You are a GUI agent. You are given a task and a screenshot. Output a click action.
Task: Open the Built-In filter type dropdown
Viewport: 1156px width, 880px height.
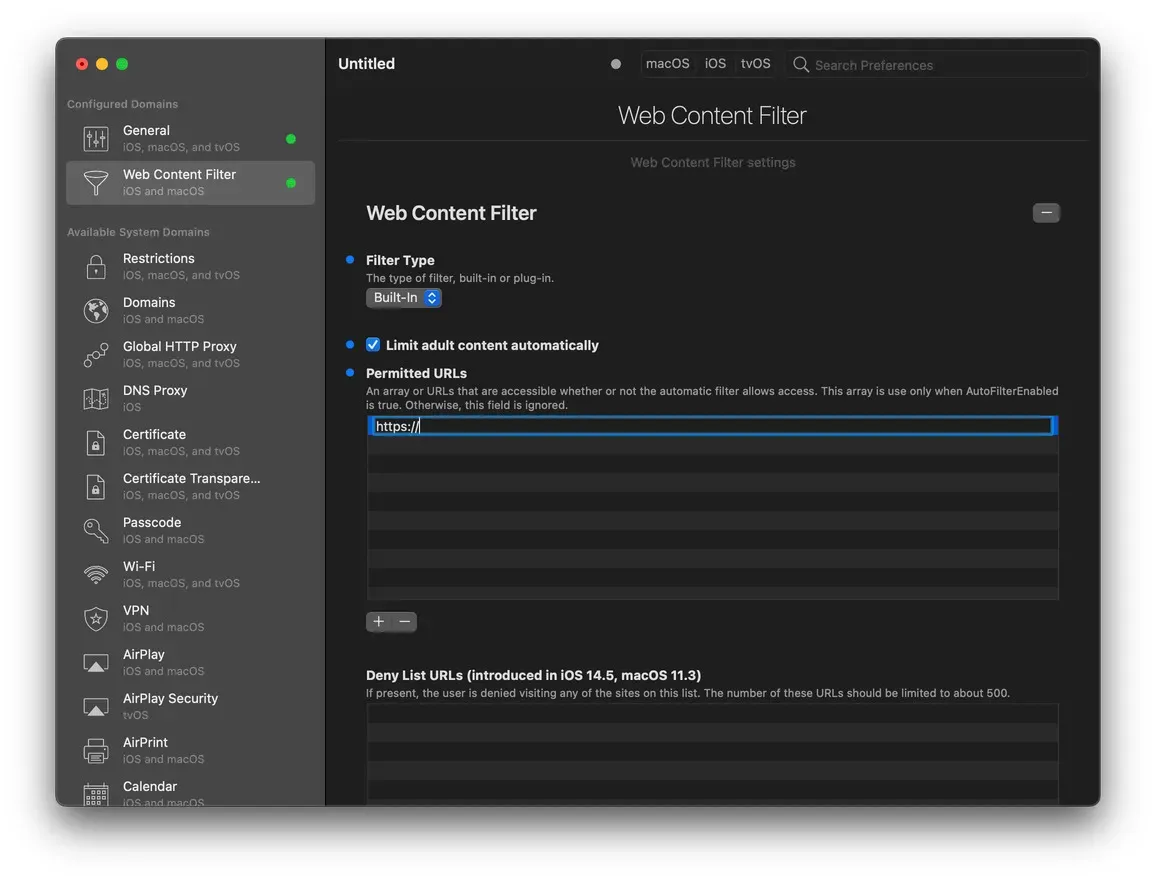tap(403, 297)
